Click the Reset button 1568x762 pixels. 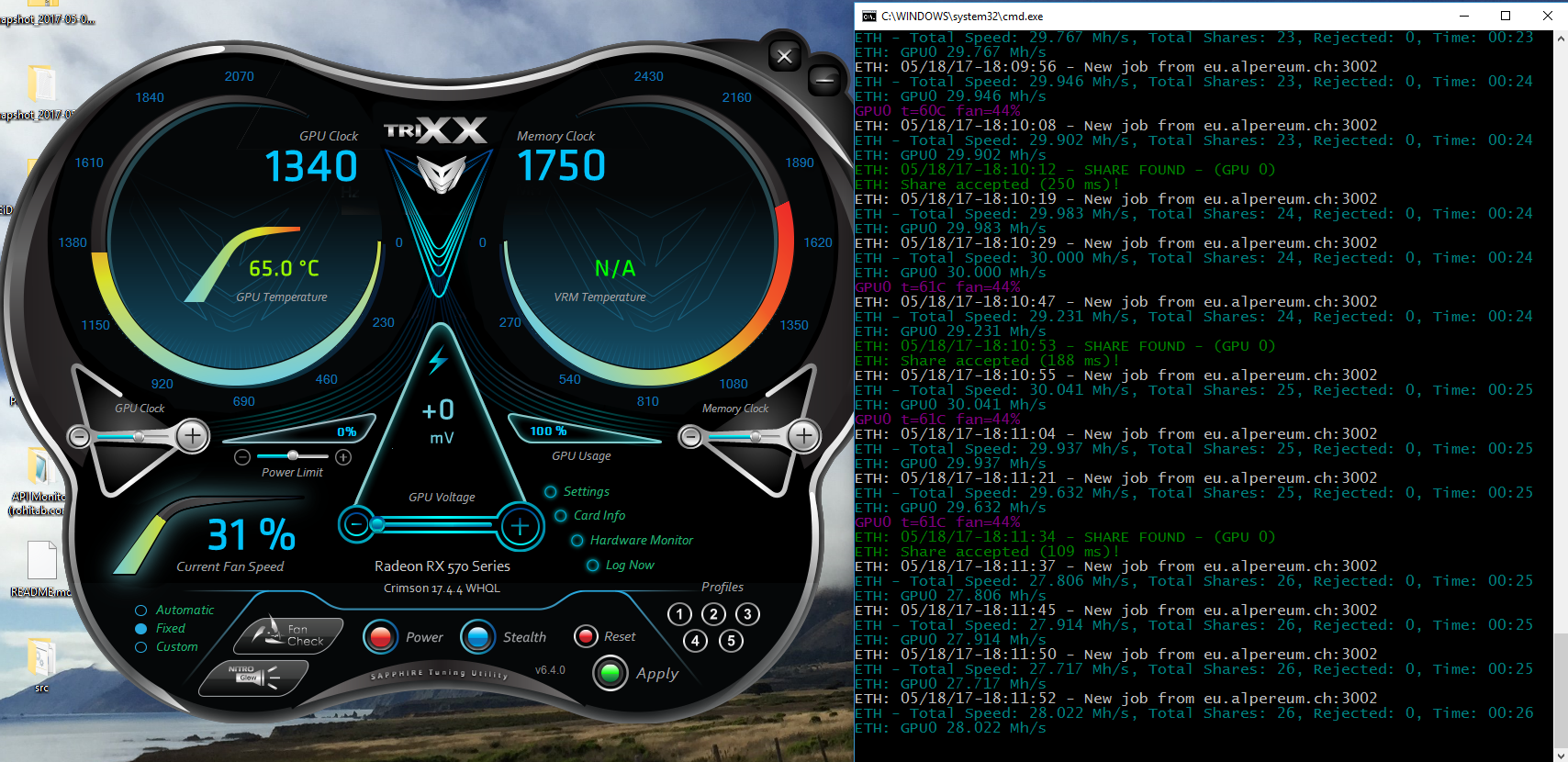click(586, 636)
